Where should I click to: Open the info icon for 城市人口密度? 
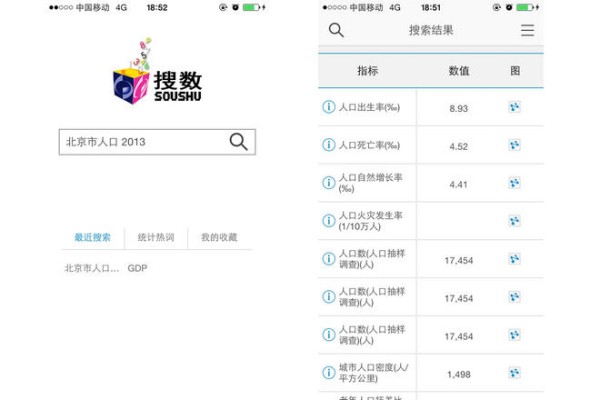pyautogui.click(x=329, y=372)
